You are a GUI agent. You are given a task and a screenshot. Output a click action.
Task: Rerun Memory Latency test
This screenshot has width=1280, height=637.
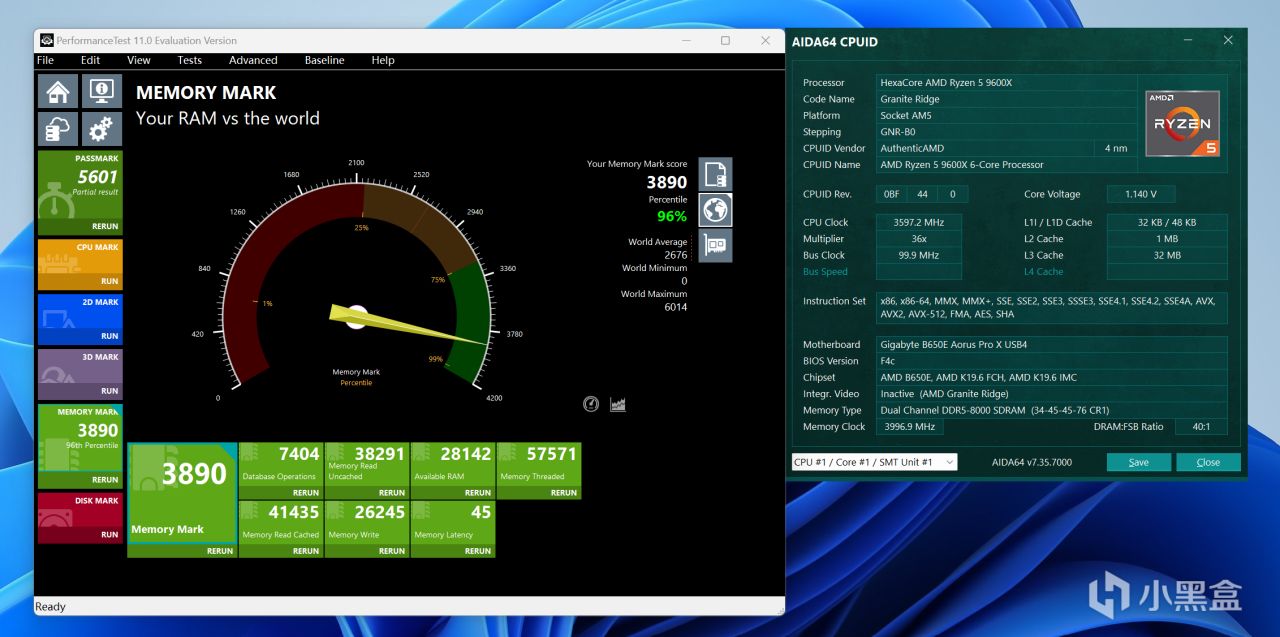pyautogui.click(x=478, y=551)
